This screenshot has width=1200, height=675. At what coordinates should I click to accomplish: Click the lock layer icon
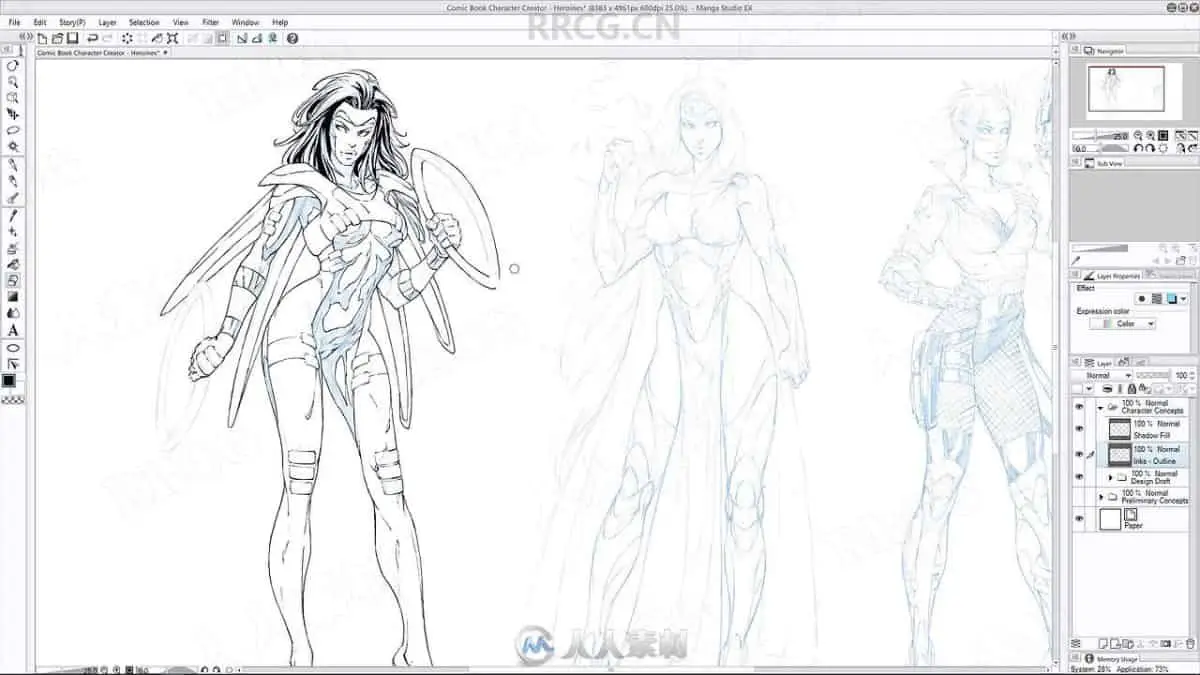tap(1132, 389)
